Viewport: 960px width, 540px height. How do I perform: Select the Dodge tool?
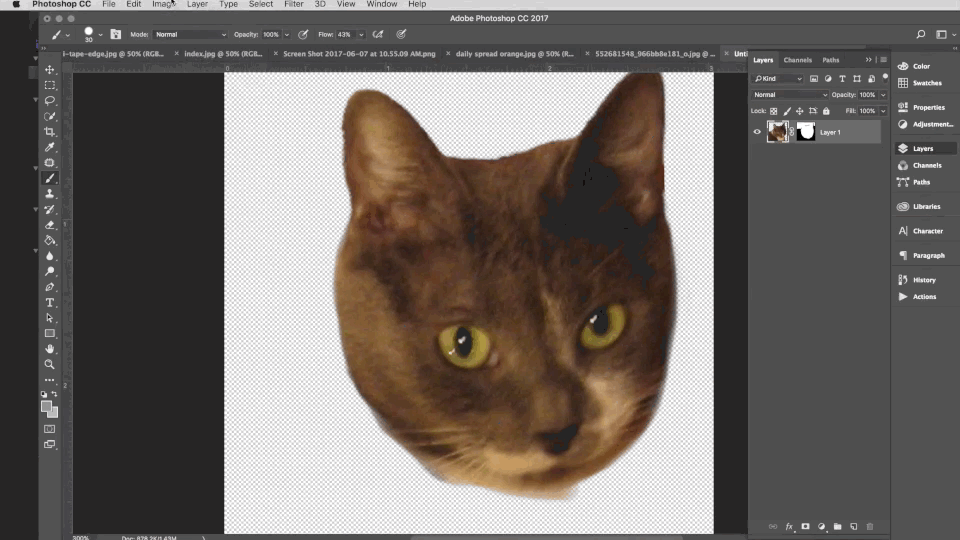50,271
